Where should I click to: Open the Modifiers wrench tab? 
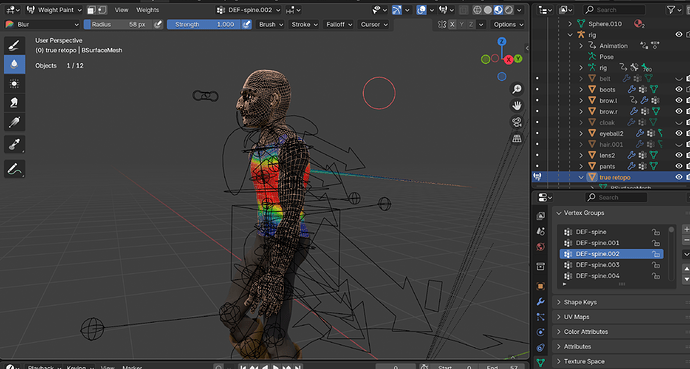pyautogui.click(x=541, y=302)
